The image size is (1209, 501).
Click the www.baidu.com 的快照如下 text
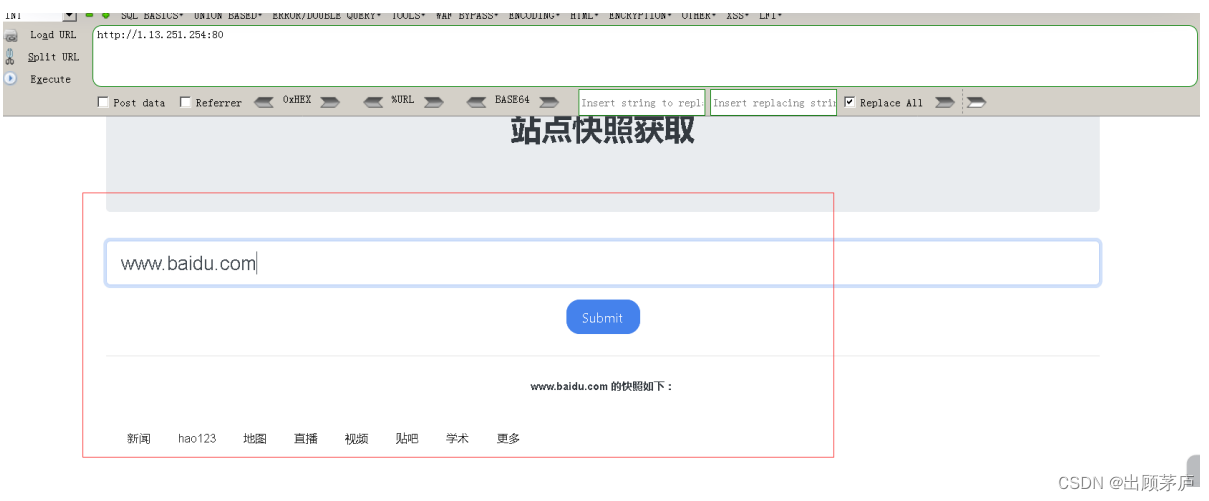(x=602, y=387)
